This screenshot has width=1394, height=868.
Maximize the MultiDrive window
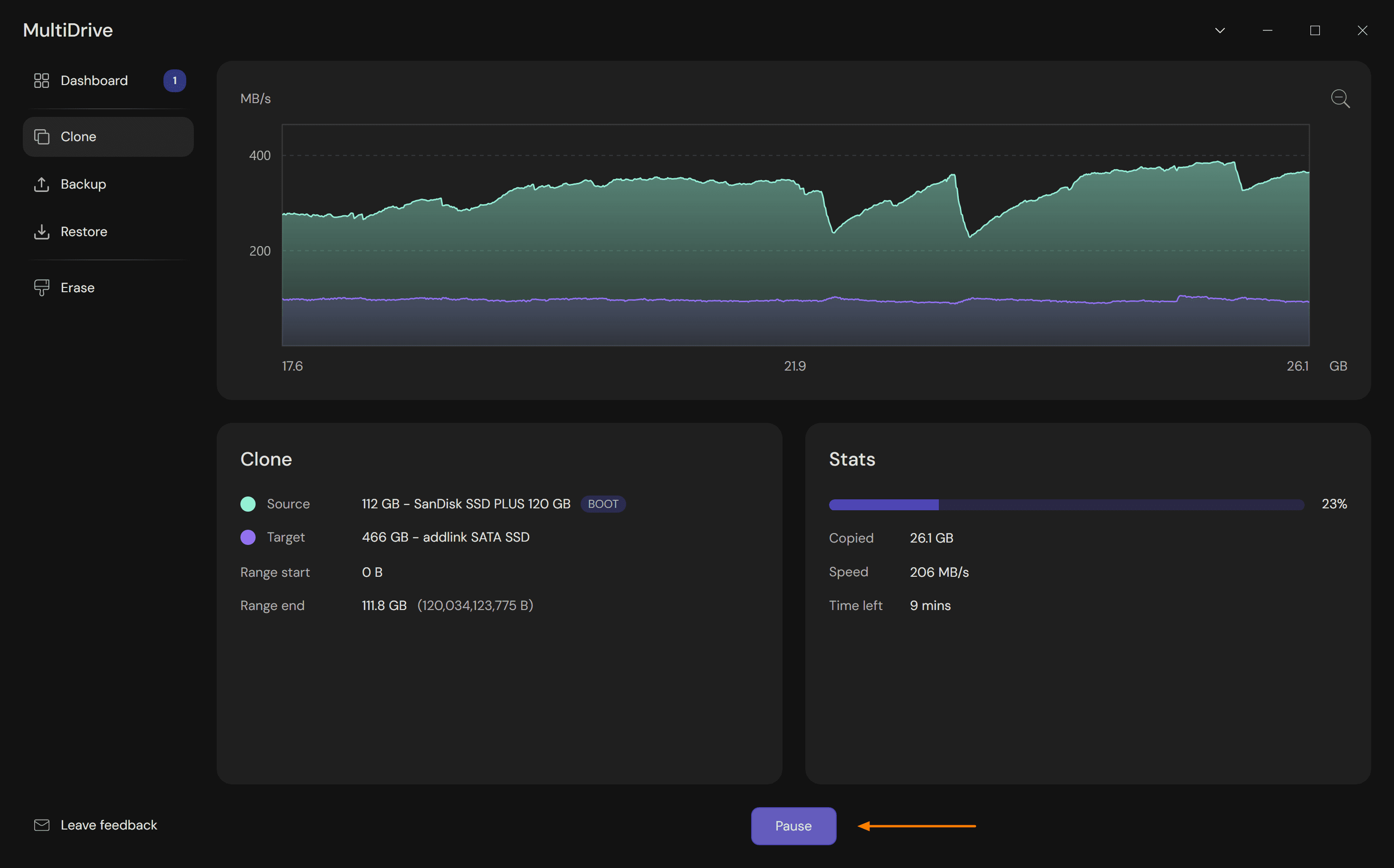click(1315, 30)
